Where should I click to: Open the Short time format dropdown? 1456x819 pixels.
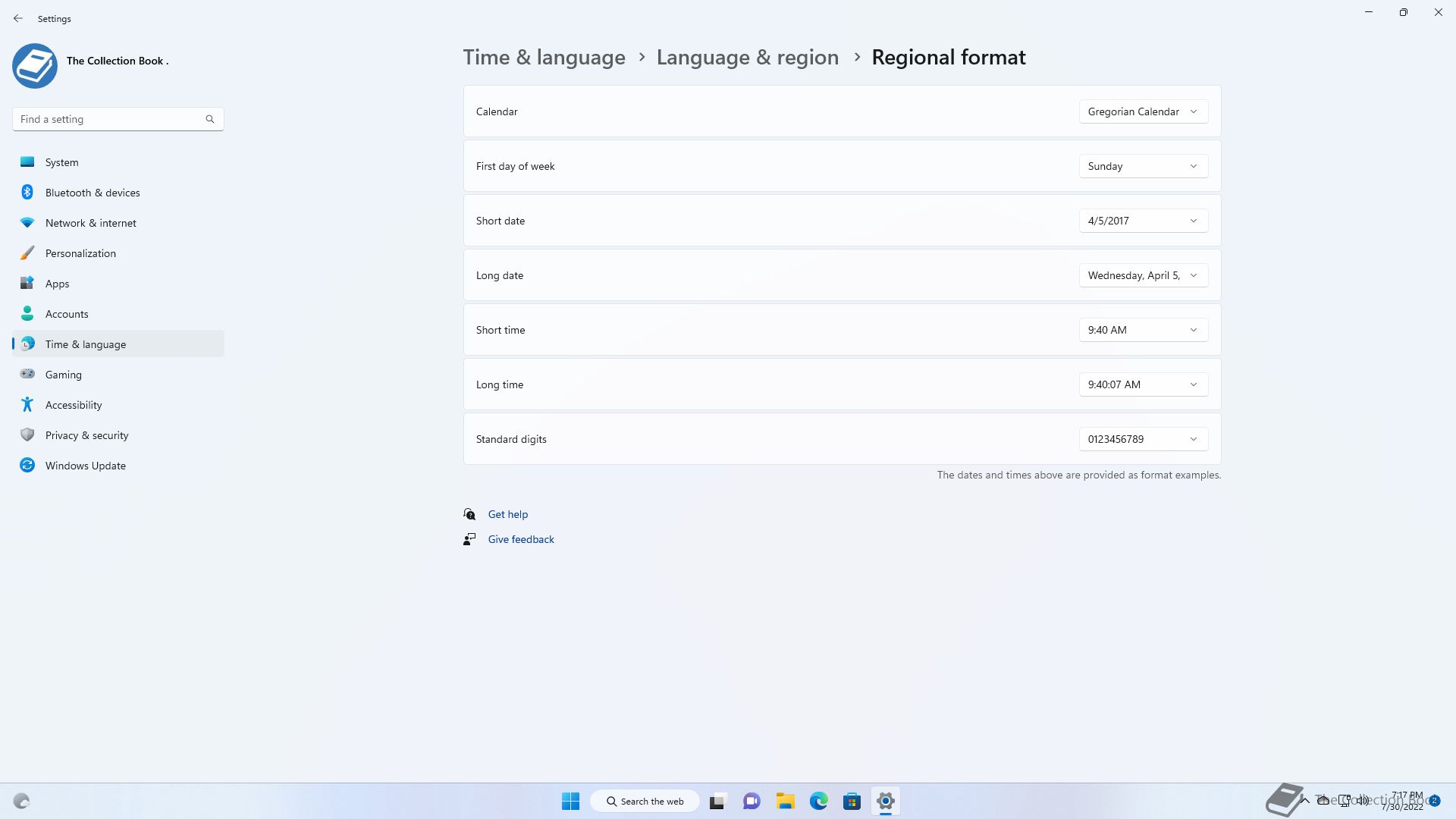tap(1144, 330)
